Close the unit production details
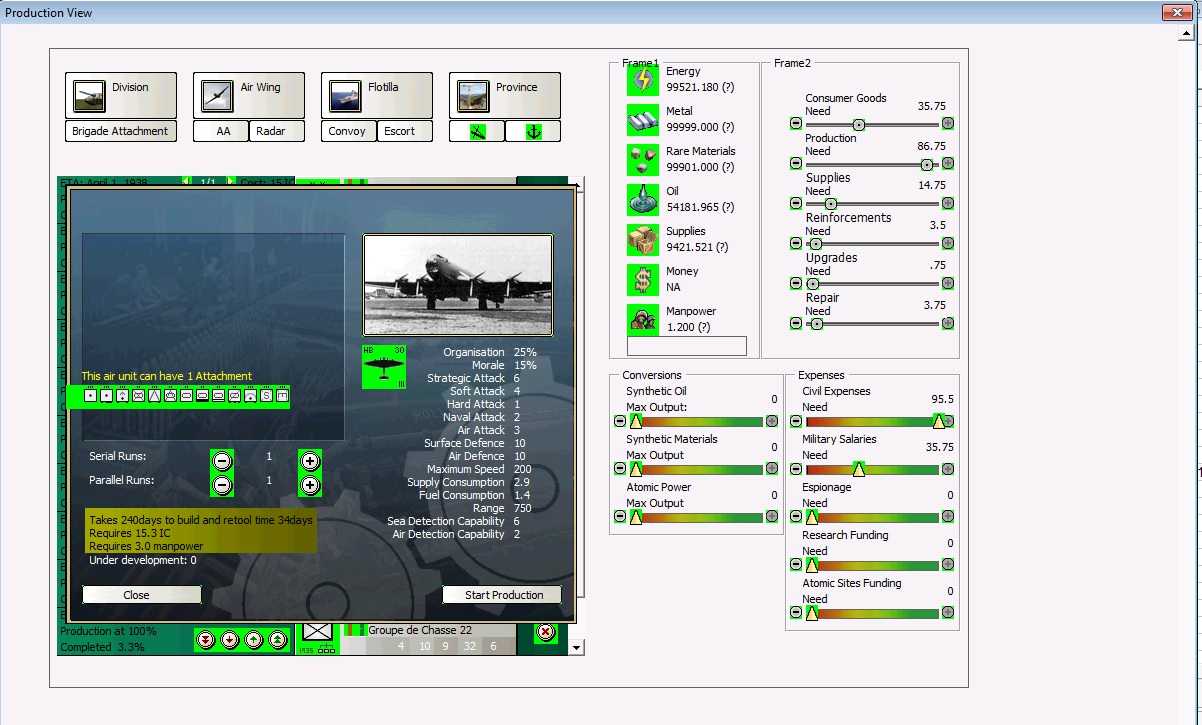 140,594
